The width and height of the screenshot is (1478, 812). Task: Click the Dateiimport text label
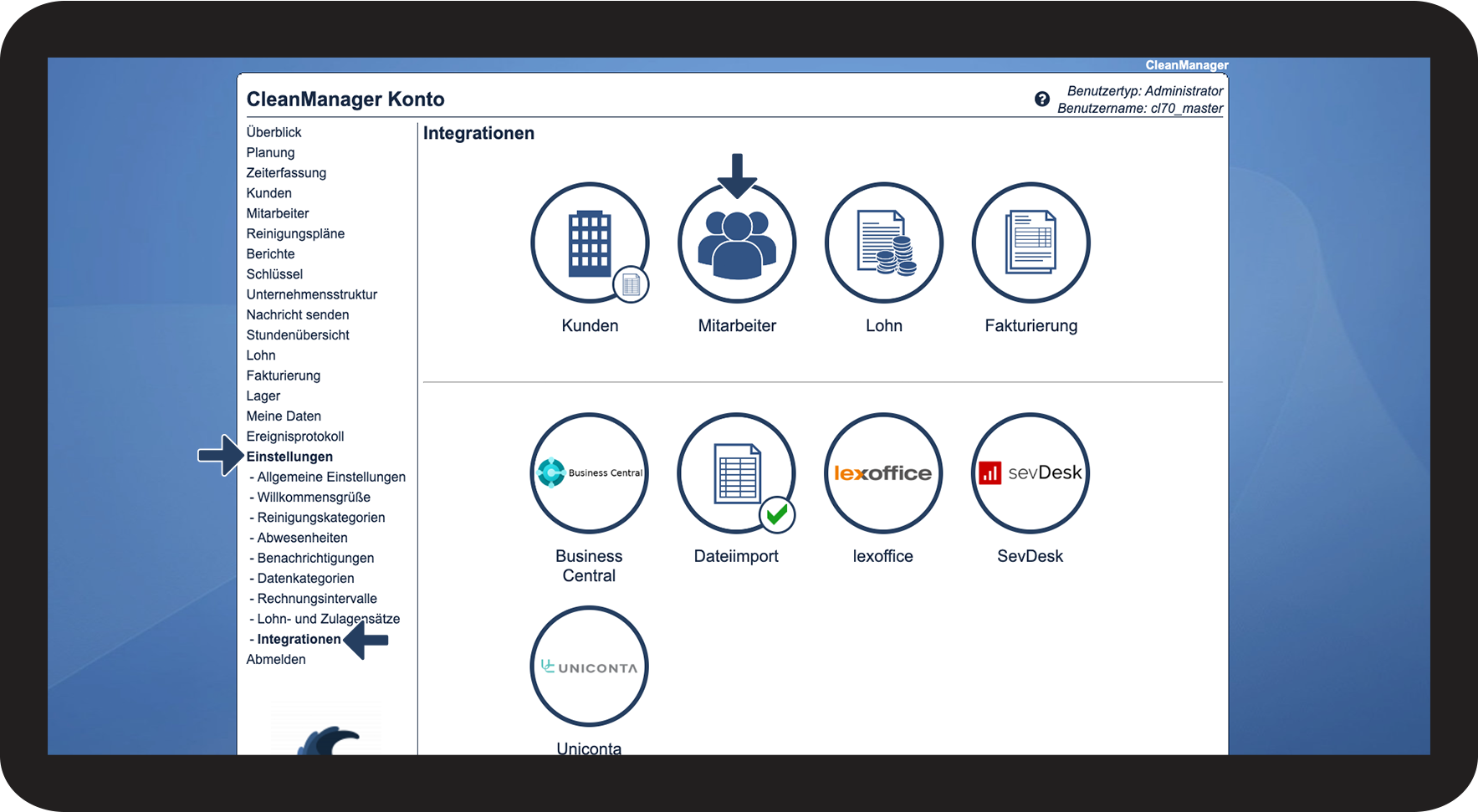pos(736,557)
